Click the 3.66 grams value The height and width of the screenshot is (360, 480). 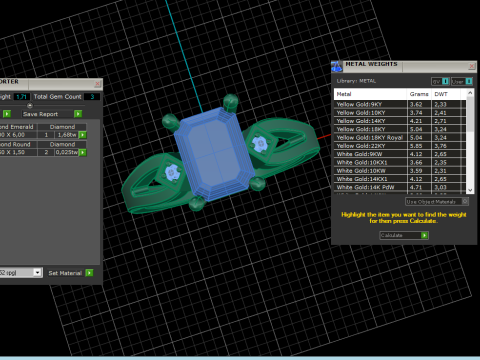[x=416, y=163]
